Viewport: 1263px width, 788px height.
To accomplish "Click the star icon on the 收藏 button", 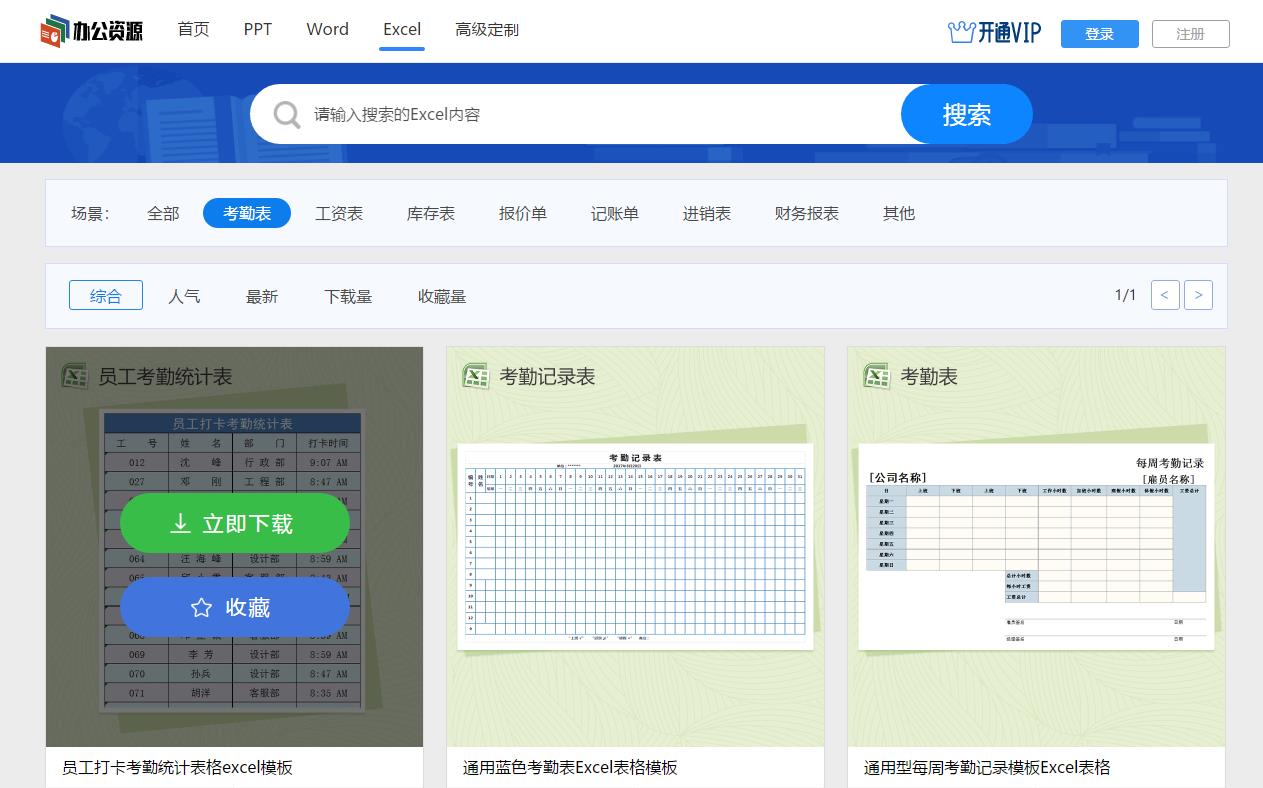I will 200,607.
